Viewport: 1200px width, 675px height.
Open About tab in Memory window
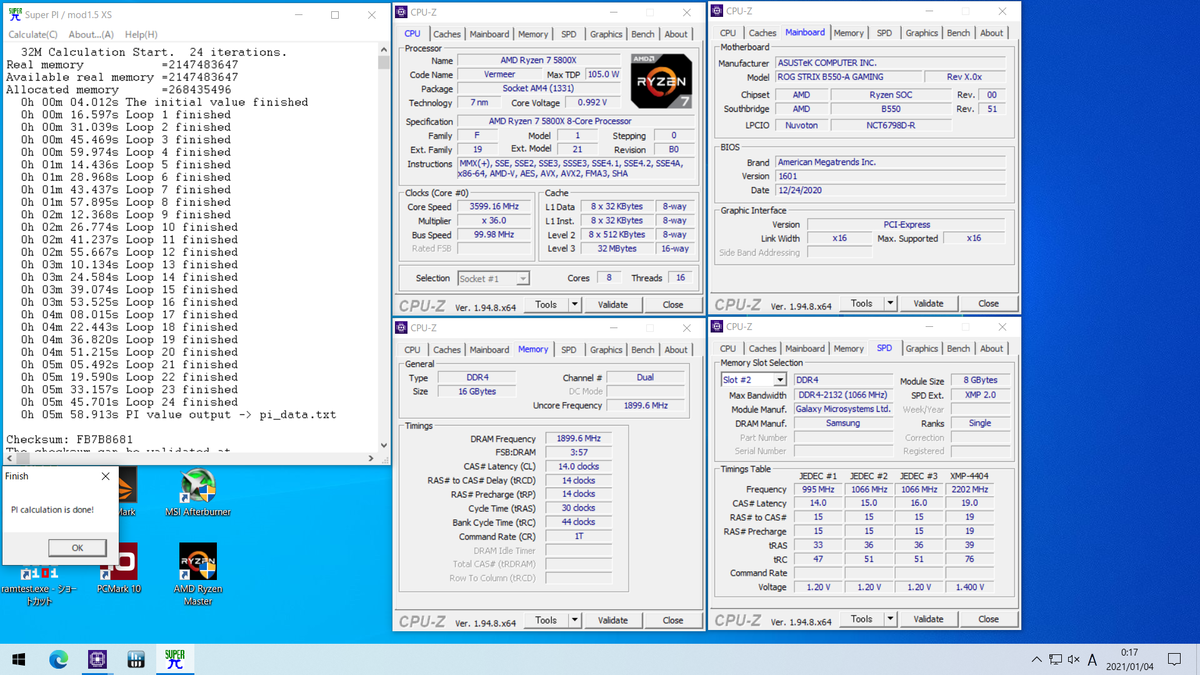tap(676, 349)
